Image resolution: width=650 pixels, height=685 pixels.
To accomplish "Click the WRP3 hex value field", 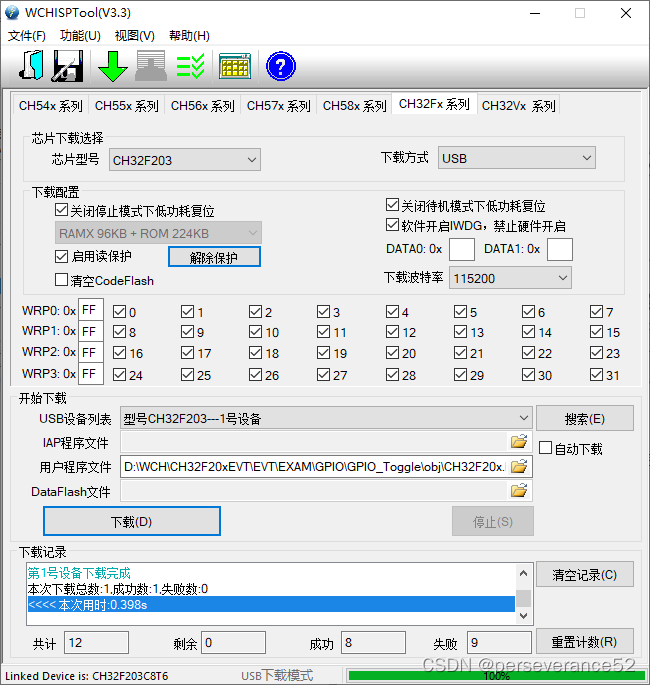I will [91, 374].
